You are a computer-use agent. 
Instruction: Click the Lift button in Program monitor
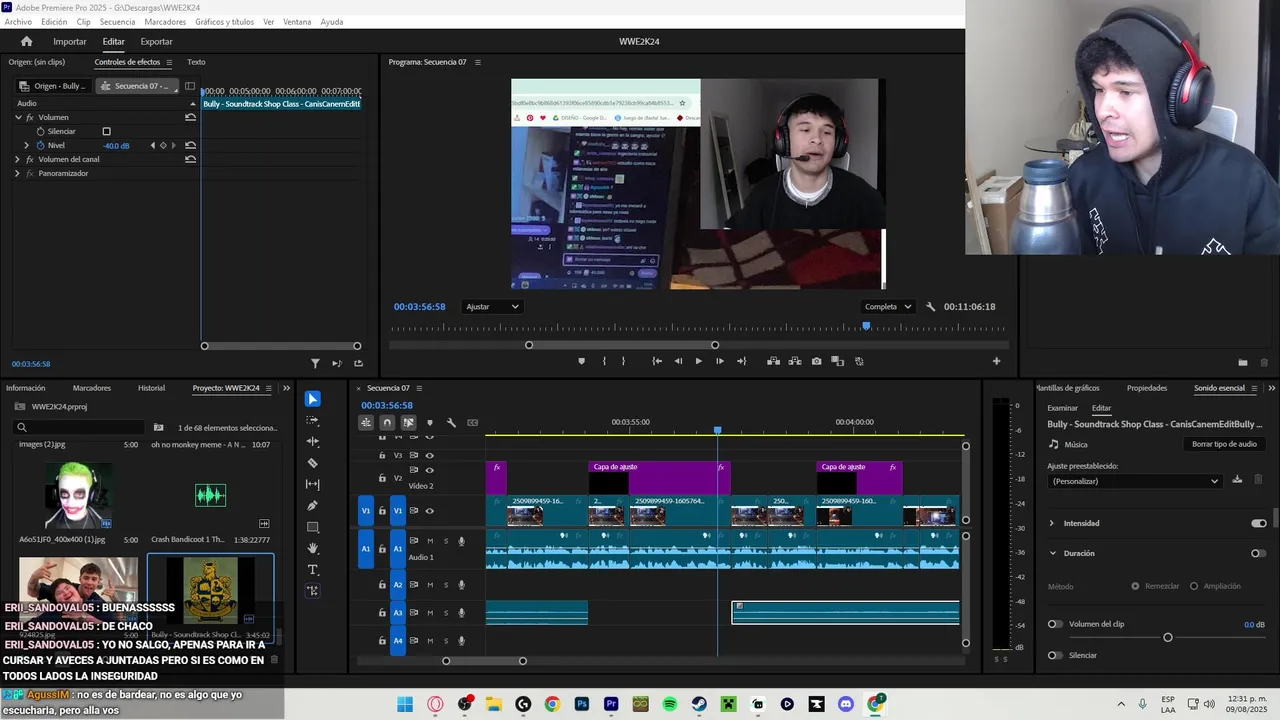773,361
